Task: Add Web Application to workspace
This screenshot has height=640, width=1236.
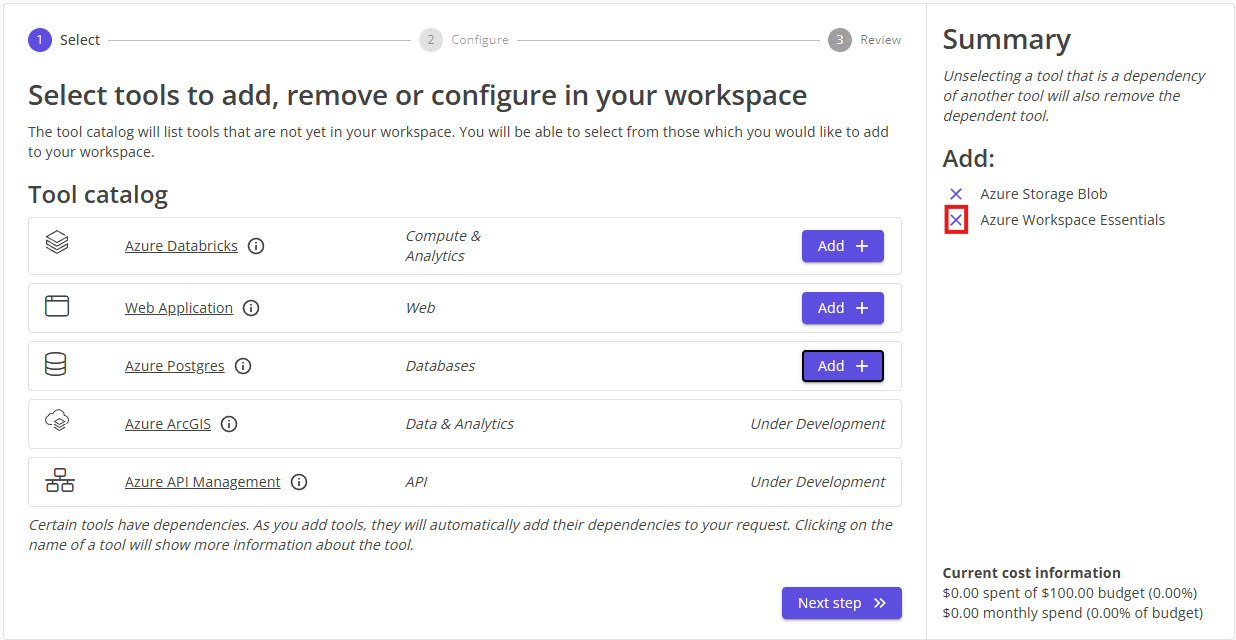Action: [x=842, y=308]
